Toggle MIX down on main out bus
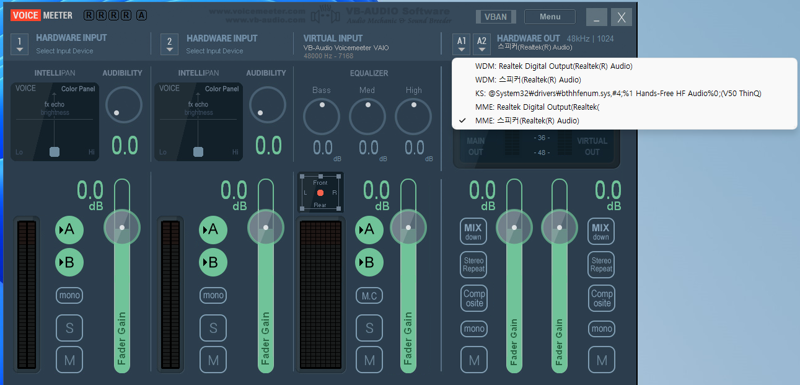The image size is (800, 385). tap(473, 232)
